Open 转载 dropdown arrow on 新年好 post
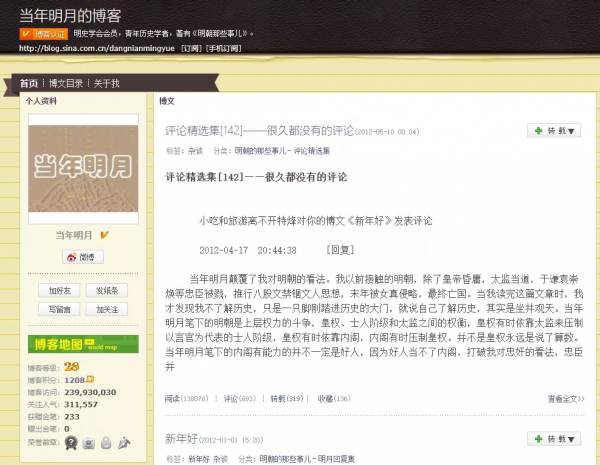The height and width of the screenshot is (465, 600). [571, 439]
